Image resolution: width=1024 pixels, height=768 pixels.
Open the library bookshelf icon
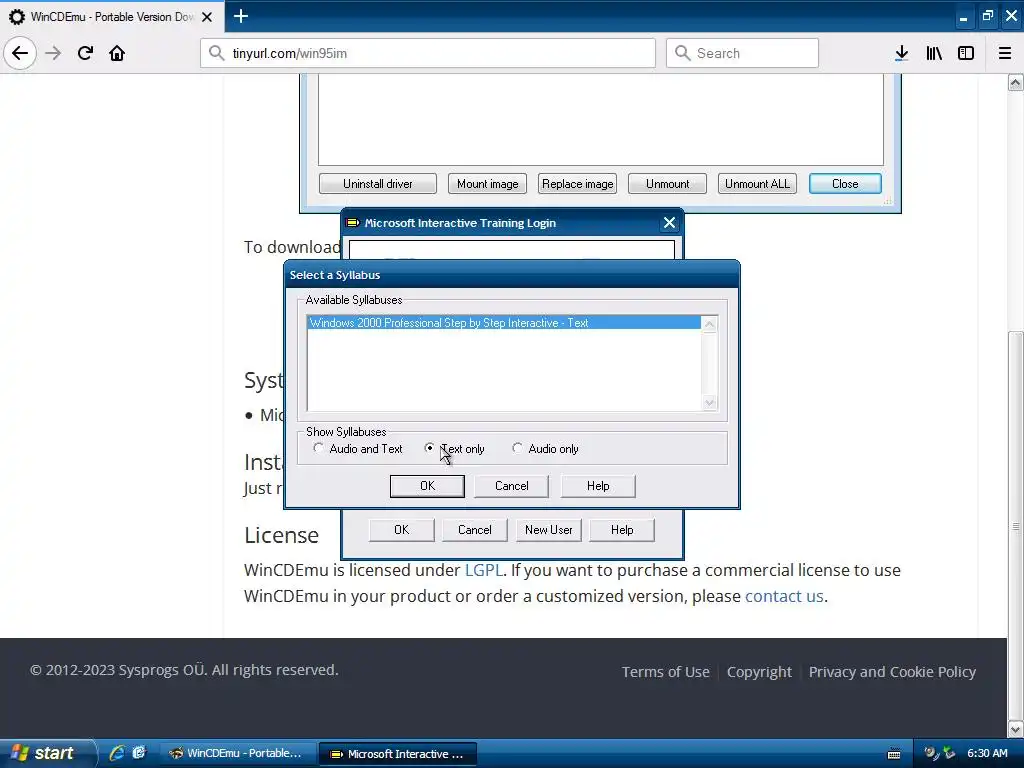pos(934,53)
